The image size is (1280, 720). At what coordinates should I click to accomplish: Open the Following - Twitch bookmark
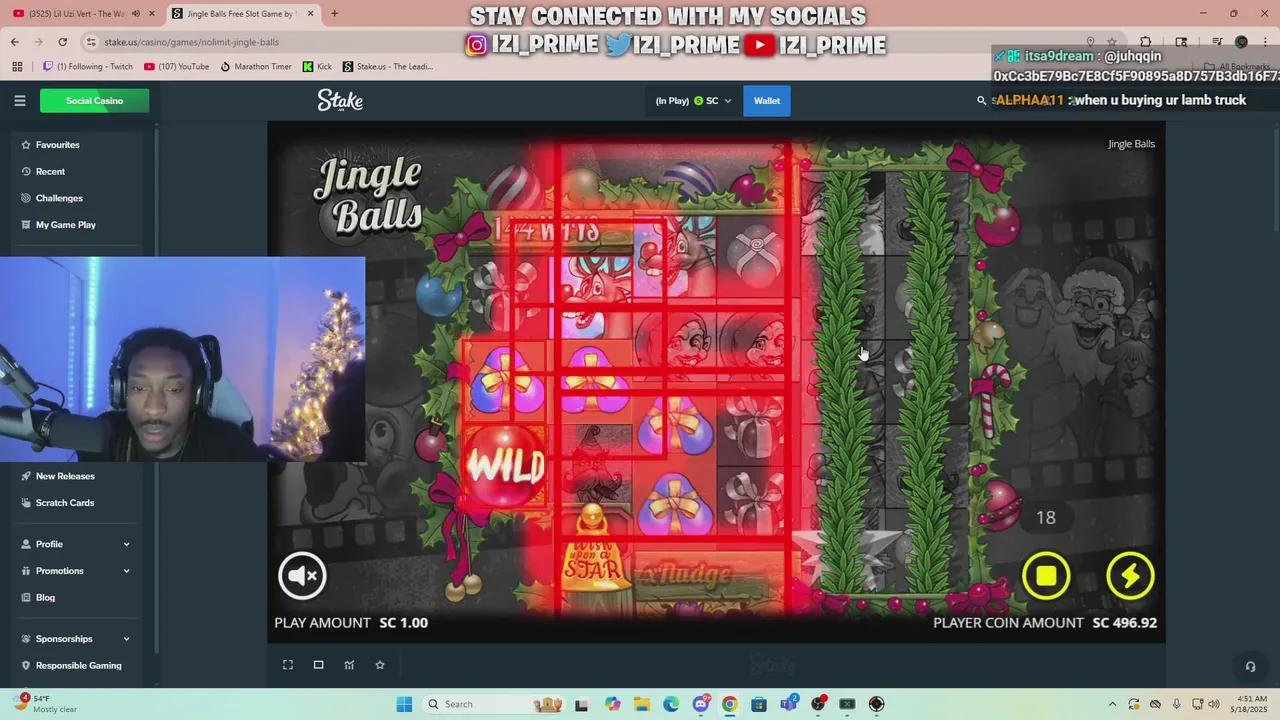(x=88, y=67)
